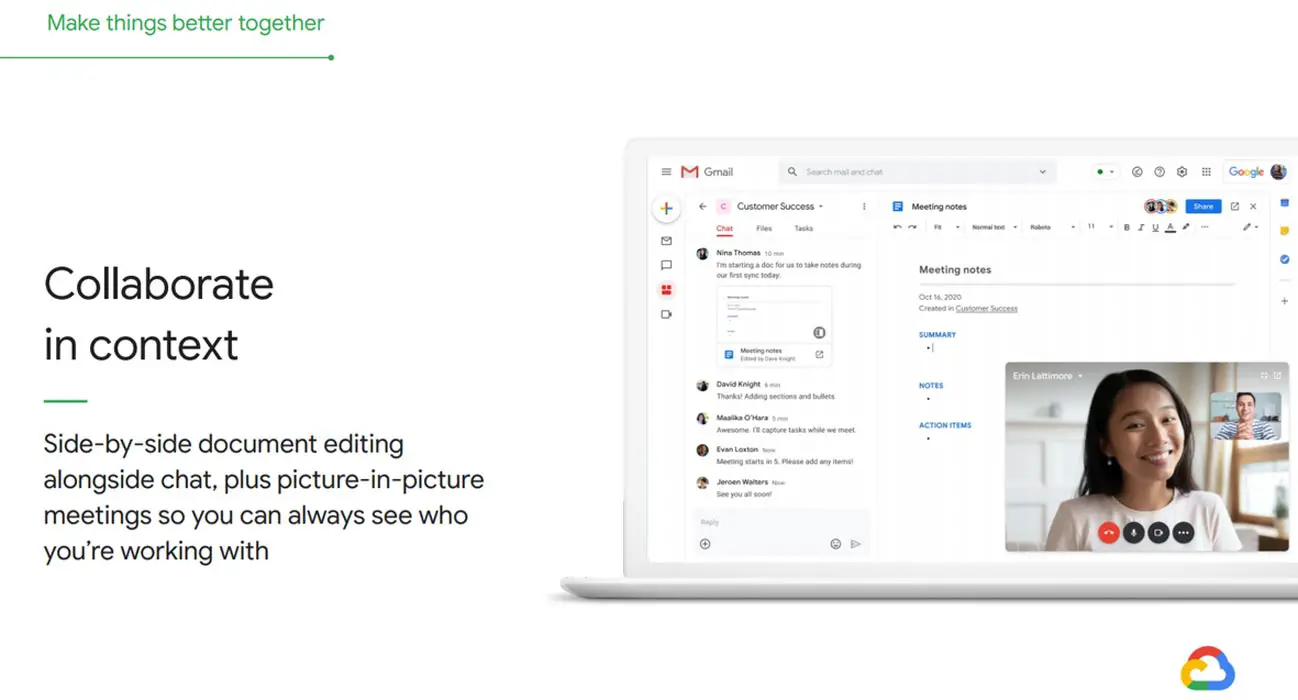Switch to the Chat tab
This screenshot has width=1298, height=700.
point(724,229)
